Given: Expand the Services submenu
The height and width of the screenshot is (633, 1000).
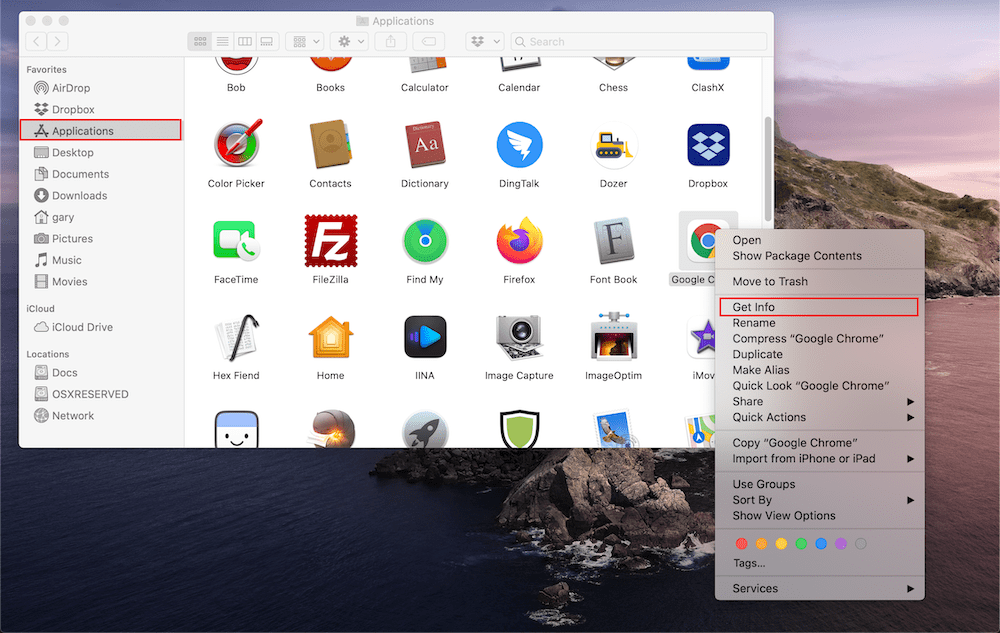Looking at the screenshot, I should (x=820, y=588).
